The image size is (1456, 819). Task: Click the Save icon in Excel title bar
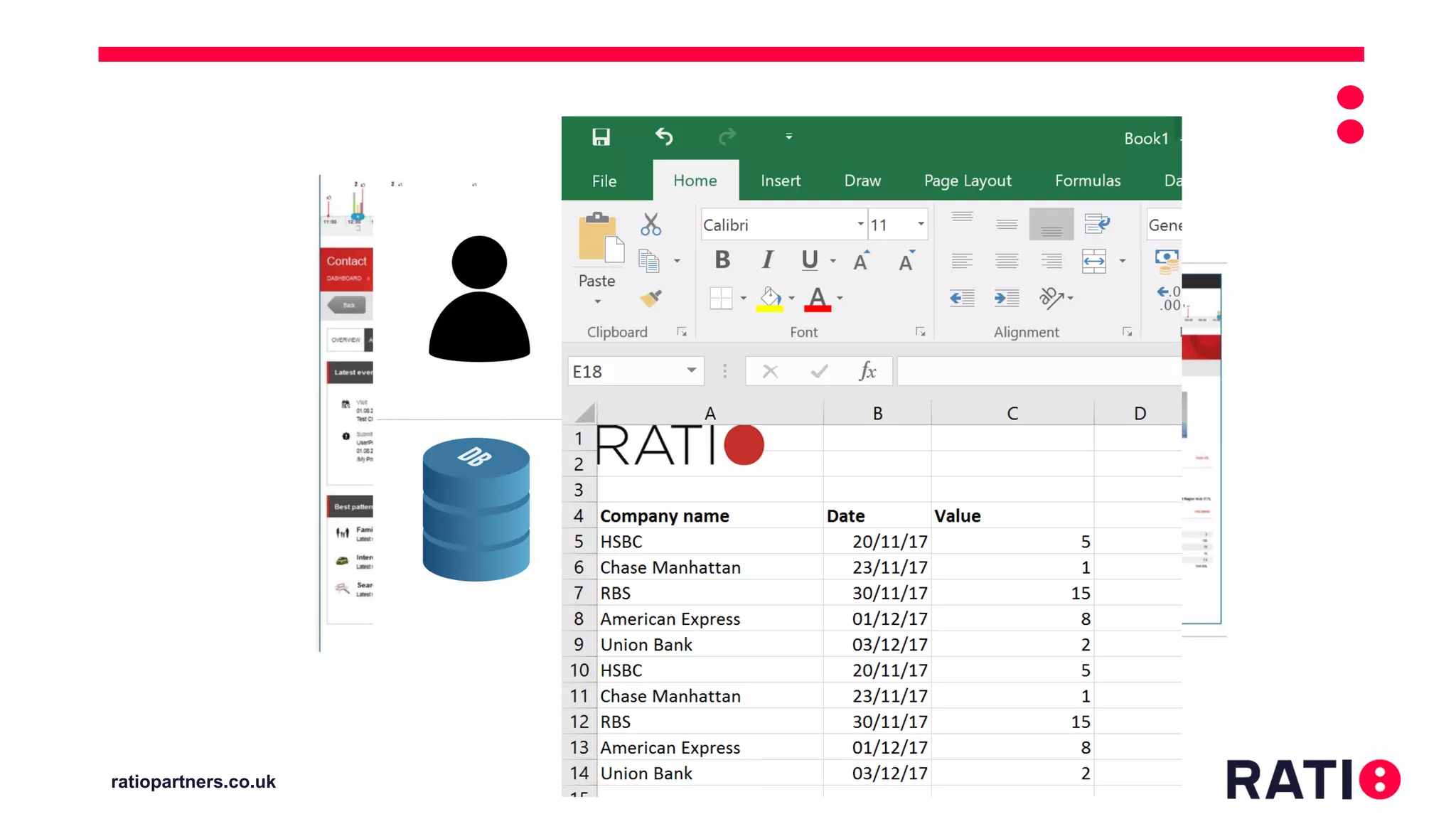[x=601, y=136]
